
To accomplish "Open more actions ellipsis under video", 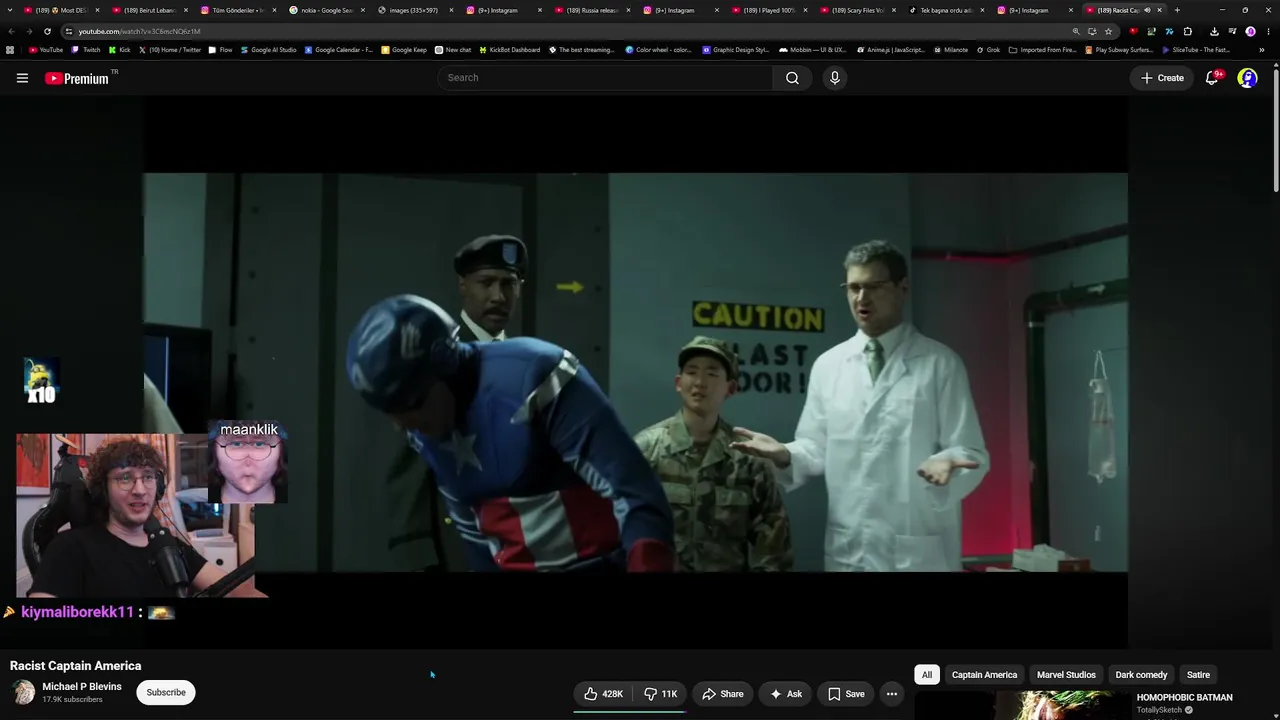I will [892, 694].
